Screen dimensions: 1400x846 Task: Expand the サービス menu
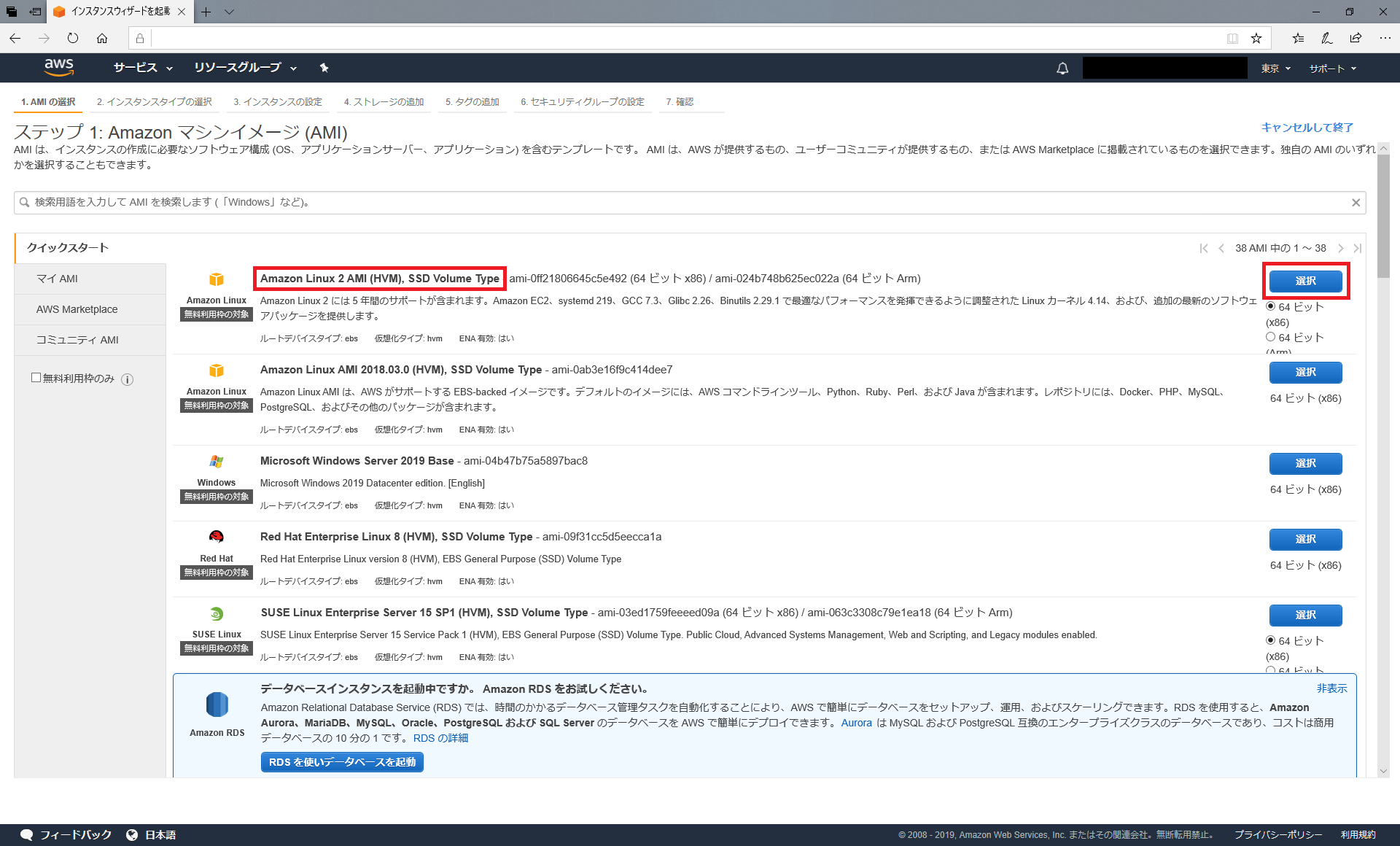pyautogui.click(x=143, y=68)
